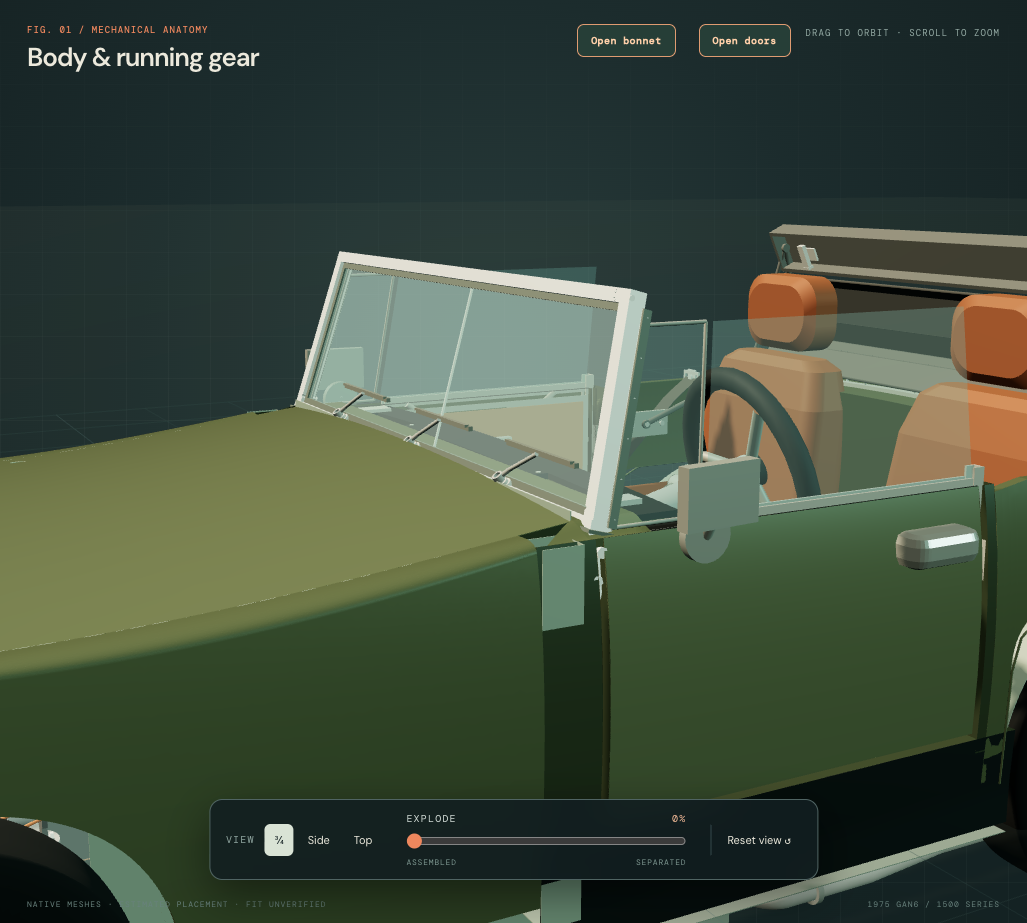Click the "DRAG TO ORBIT · SCROLL TO ZOOM" hint
The height and width of the screenshot is (923, 1027).
[902, 33]
